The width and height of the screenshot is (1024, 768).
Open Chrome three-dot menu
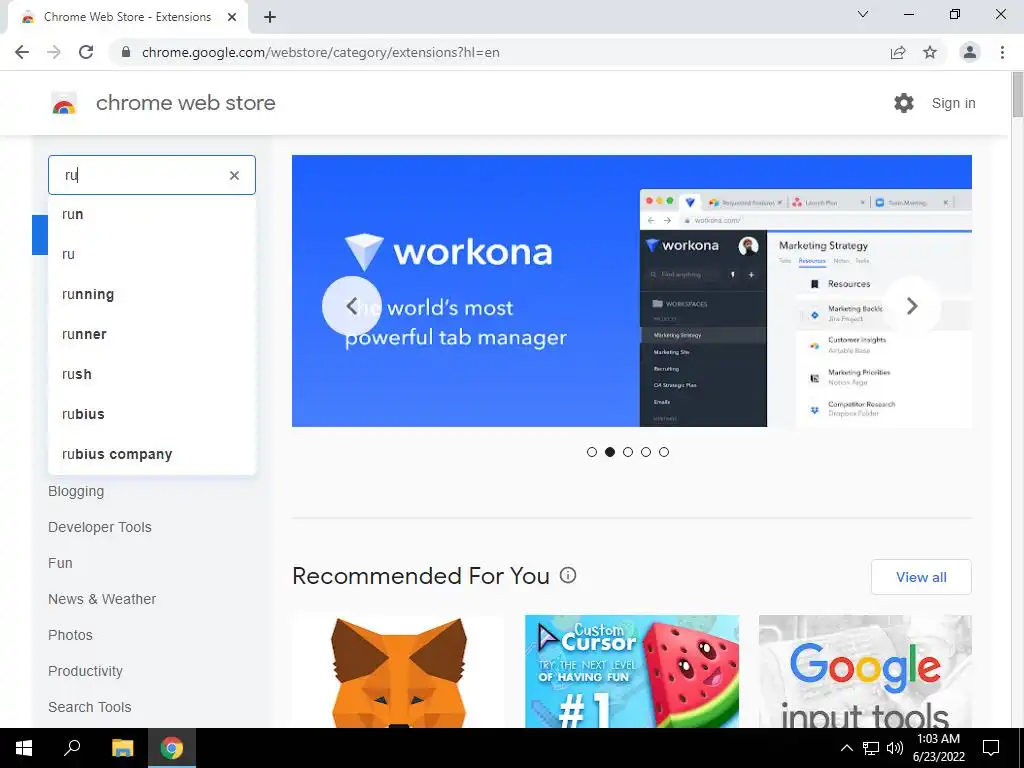pyautogui.click(x=1002, y=52)
